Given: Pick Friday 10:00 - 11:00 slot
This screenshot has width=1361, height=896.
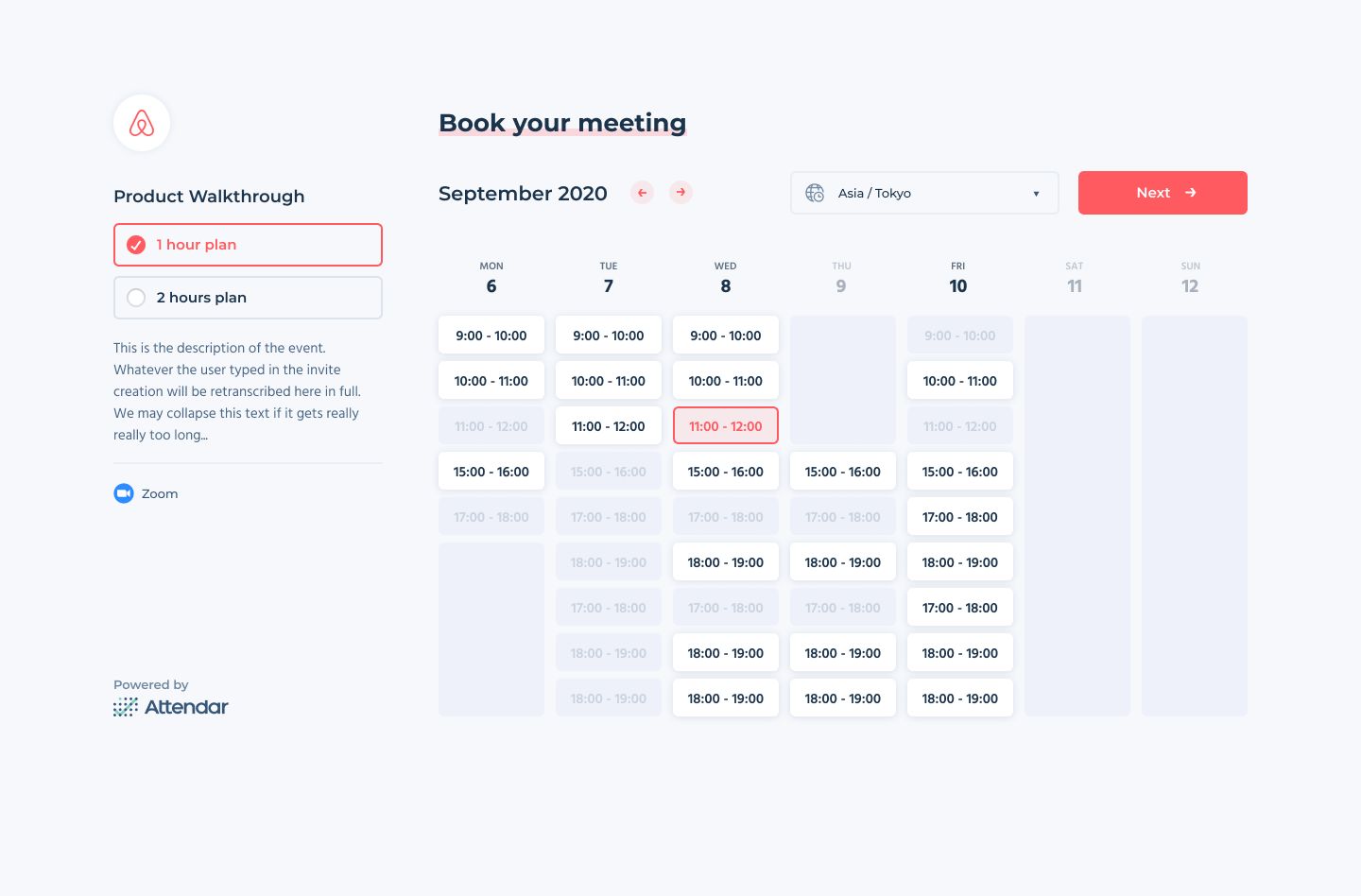Looking at the screenshot, I should [960, 381].
